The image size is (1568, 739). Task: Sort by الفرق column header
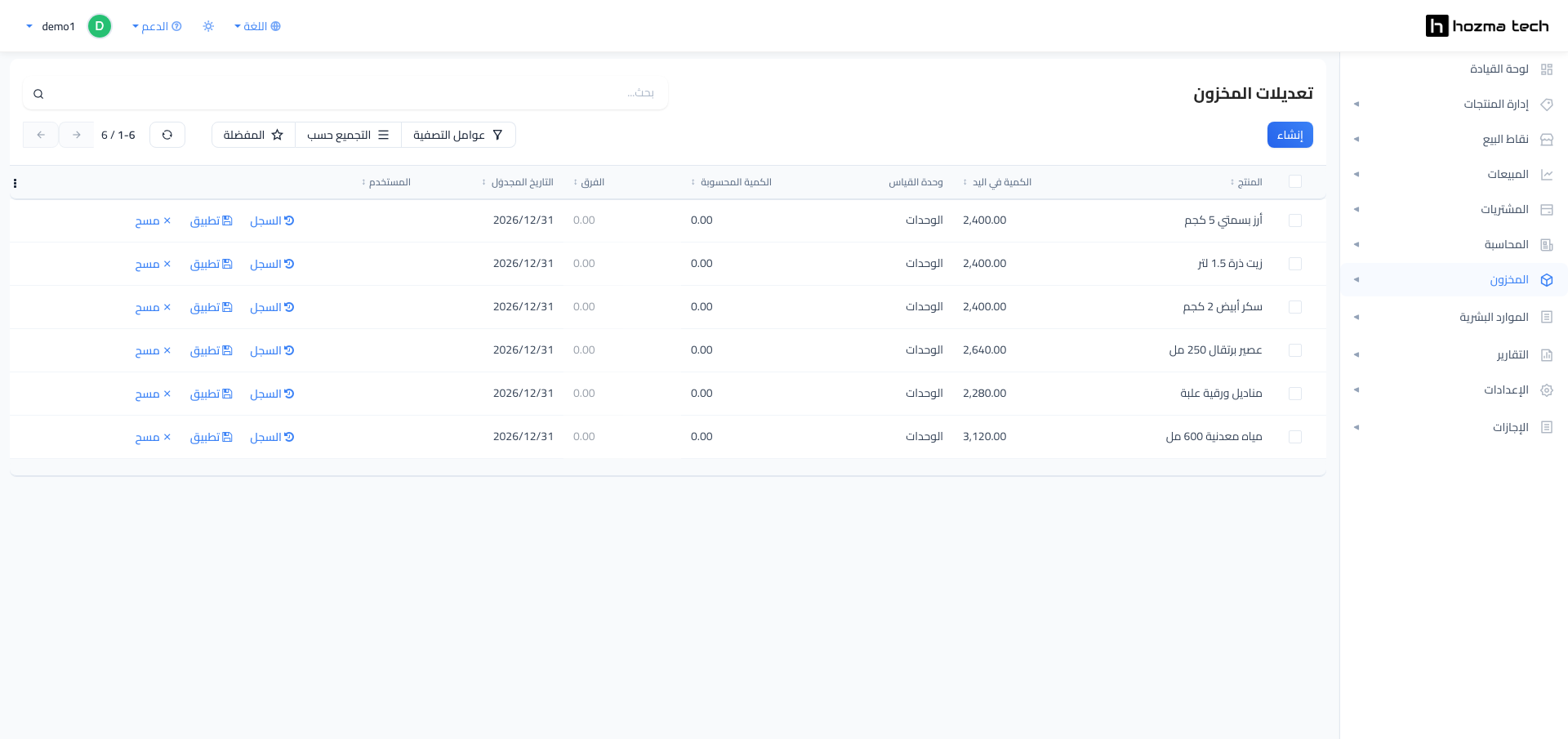click(589, 182)
